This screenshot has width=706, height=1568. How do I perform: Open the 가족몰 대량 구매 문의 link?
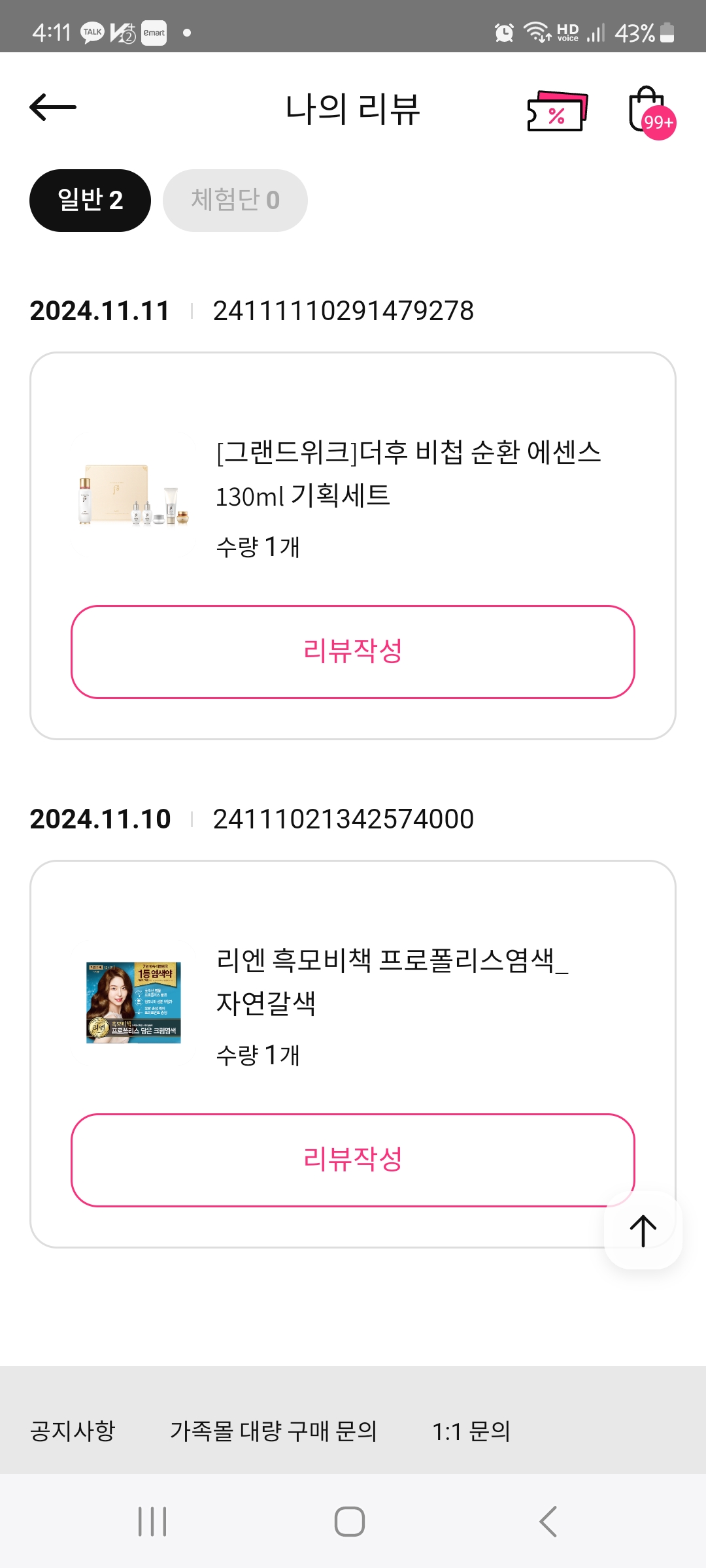pyautogui.click(x=273, y=1431)
